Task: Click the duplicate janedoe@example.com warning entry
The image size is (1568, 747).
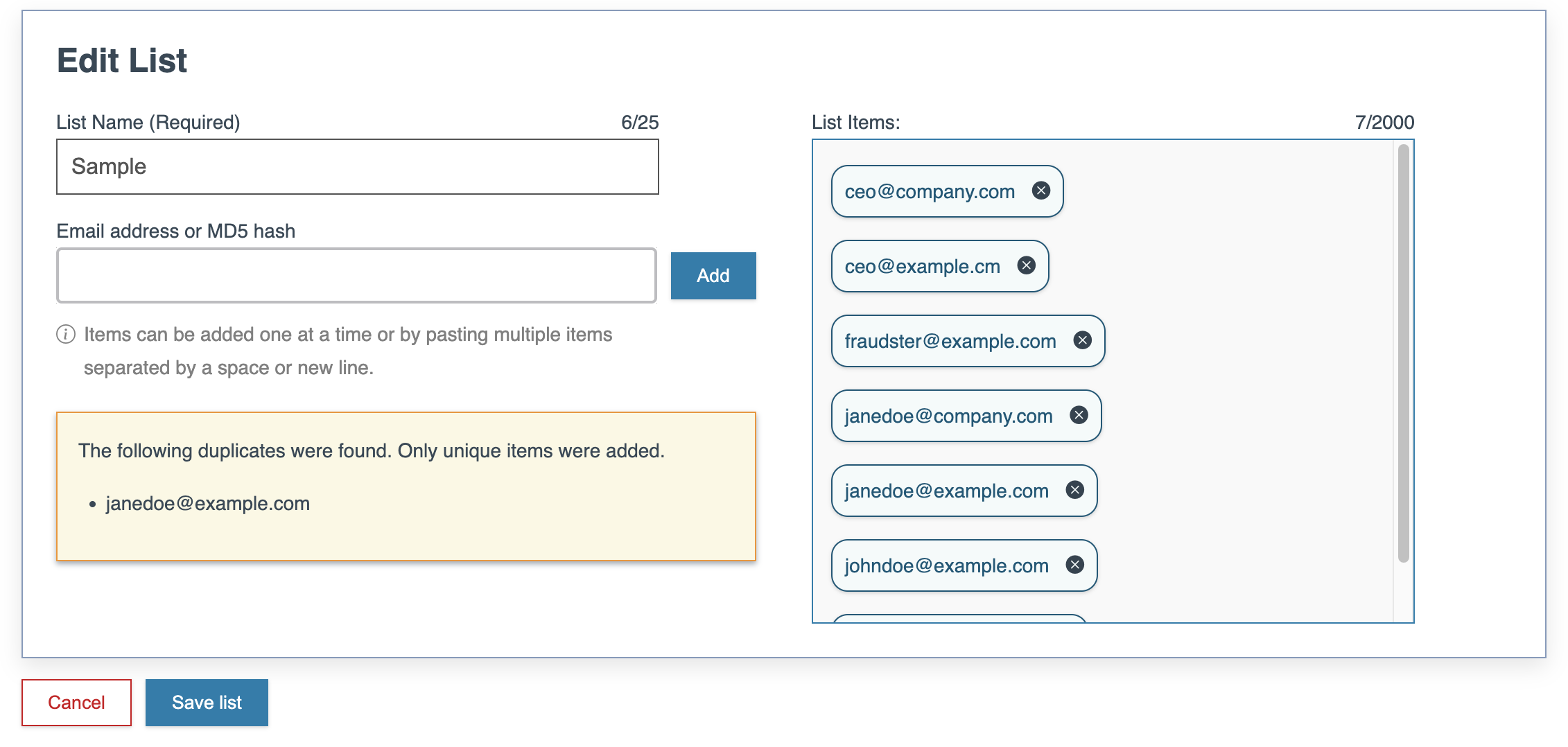Action: click(207, 504)
